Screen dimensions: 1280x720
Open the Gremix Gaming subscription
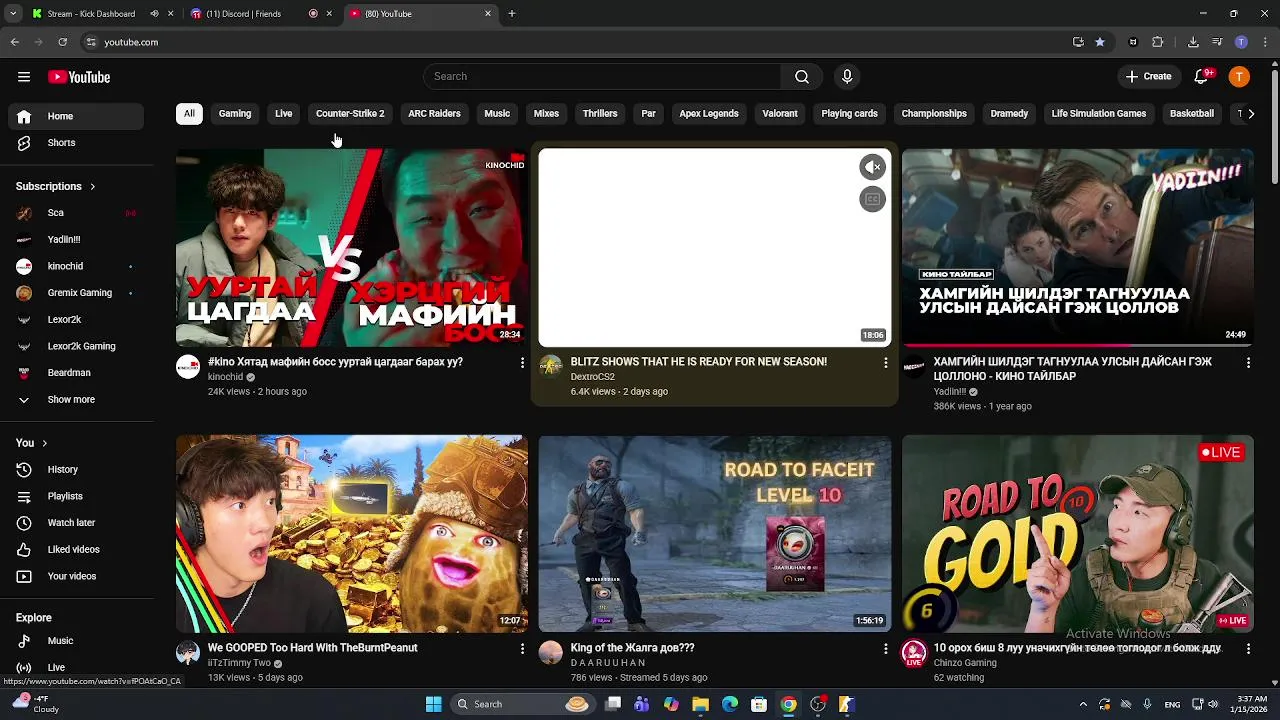pyautogui.click(x=76, y=293)
